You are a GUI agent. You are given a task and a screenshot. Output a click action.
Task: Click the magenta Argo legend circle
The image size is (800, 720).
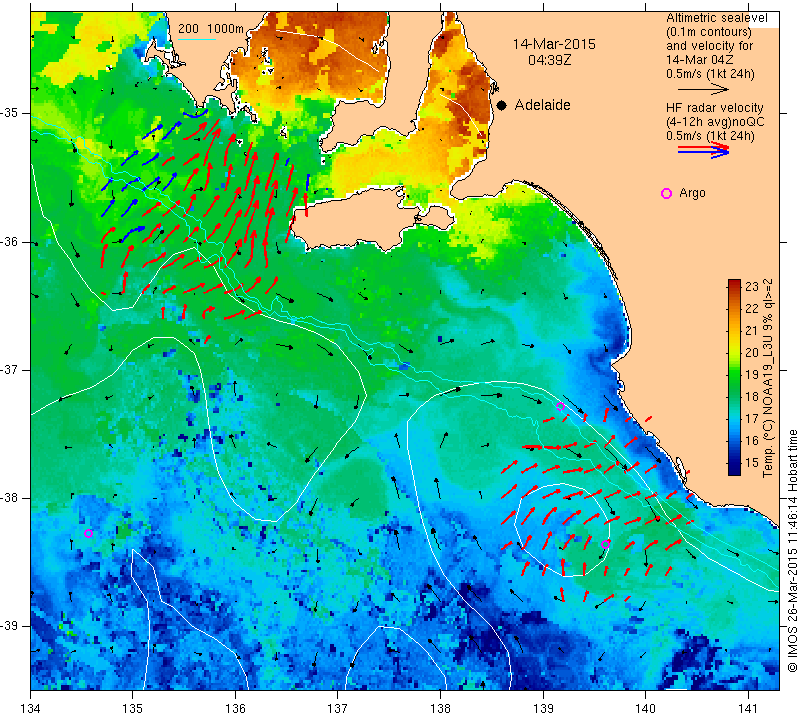(x=666, y=193)
